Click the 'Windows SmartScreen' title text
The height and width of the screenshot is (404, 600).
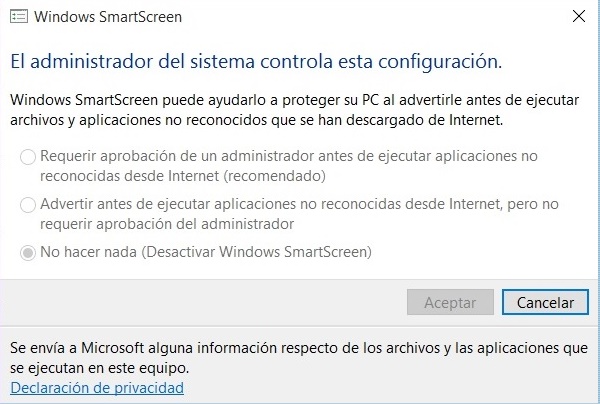coord(109,17)
